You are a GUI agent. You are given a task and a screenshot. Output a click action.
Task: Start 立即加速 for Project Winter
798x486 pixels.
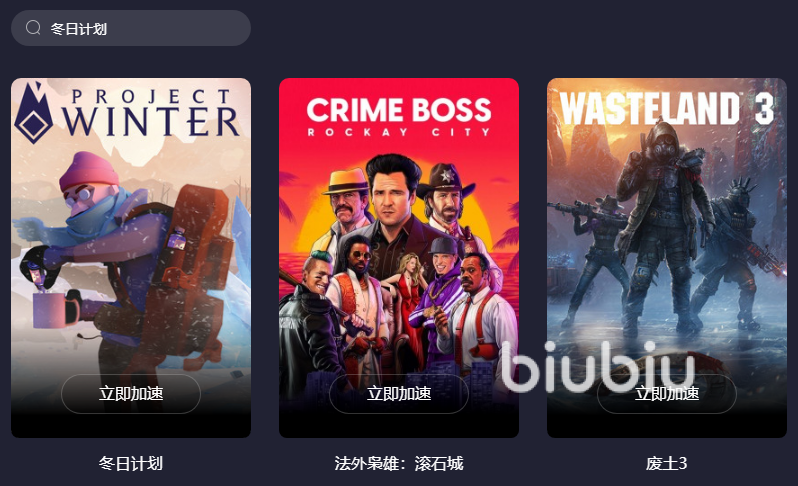(x=131, y=393)
